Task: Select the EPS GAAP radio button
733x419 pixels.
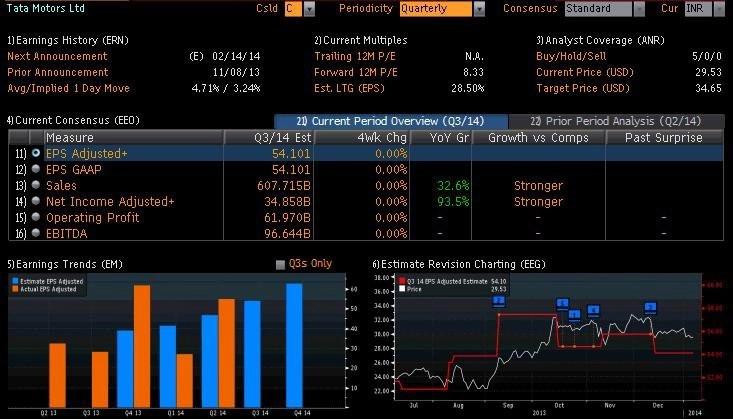Action: pos(36,169)
